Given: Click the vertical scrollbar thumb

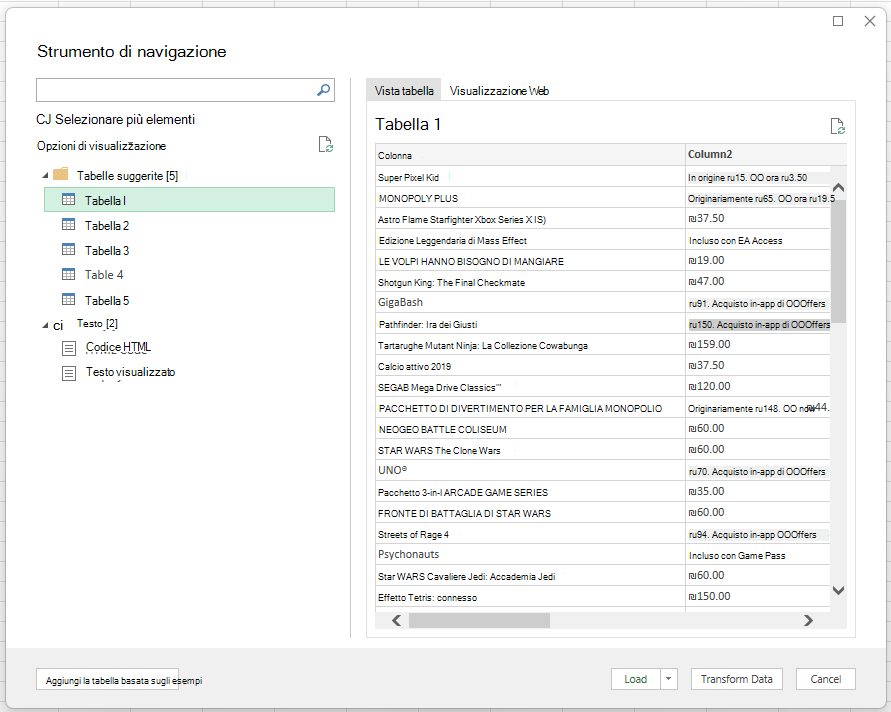Looking at the screenshot, I should (838, 261).
